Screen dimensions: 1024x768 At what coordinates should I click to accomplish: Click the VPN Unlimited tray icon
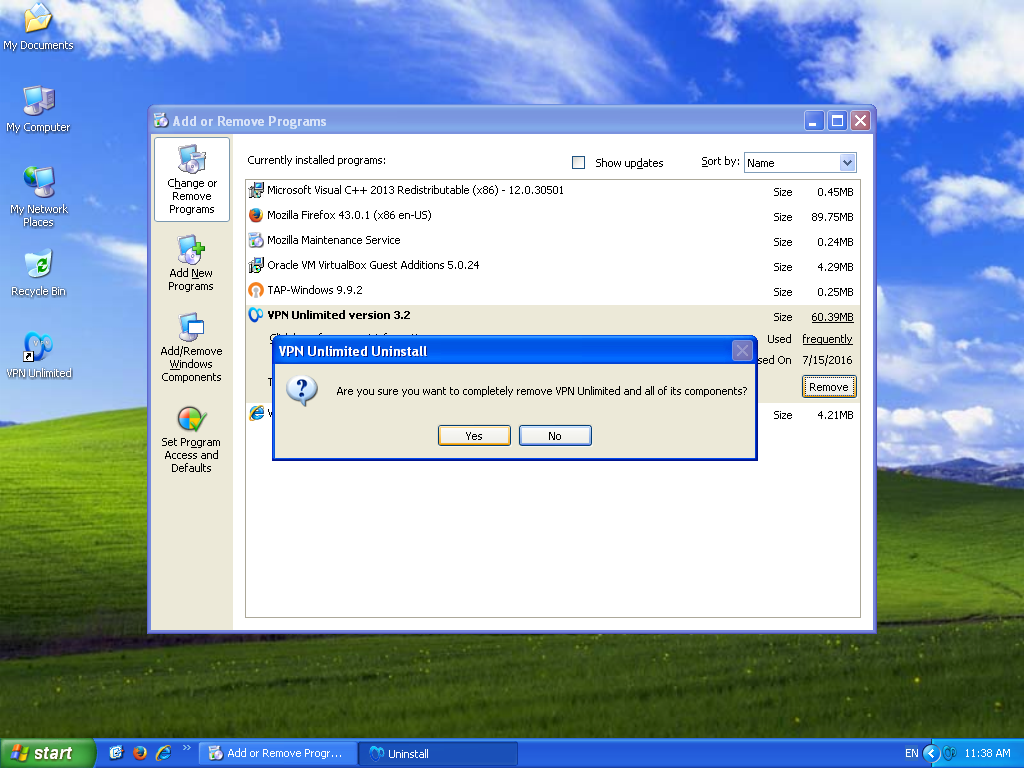point(950,753)
